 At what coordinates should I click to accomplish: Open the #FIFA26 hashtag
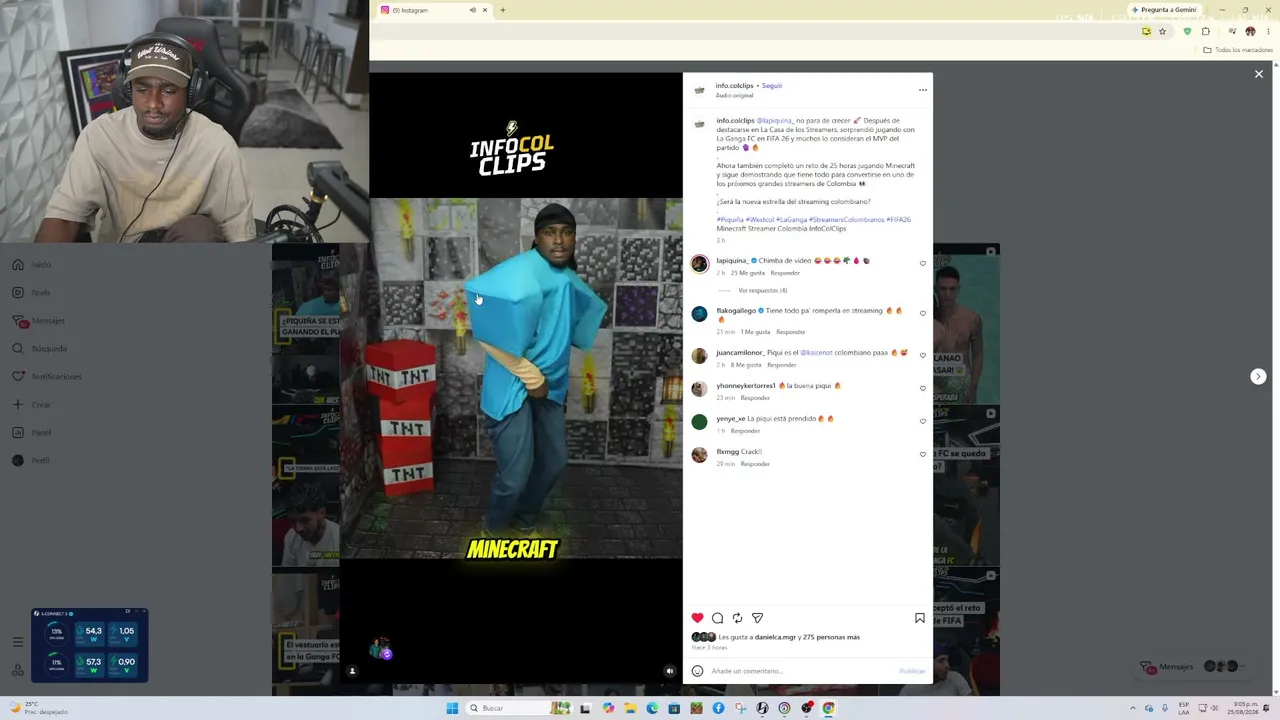(x=898, y=220)
